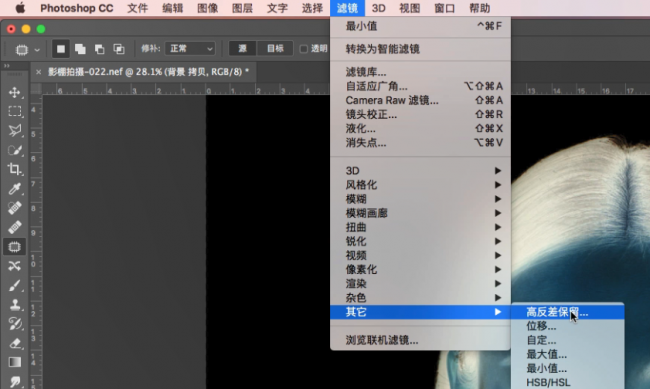This screenshot has width=650, height=389.
Task: Select the Eraser tool
Action: pyautogui.click(x=15, y=343)
